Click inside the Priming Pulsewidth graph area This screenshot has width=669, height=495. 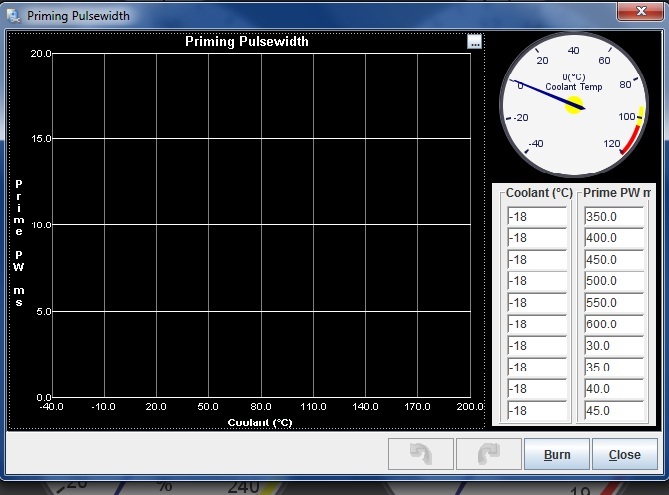pyautogui.click(x=260, y=225)
